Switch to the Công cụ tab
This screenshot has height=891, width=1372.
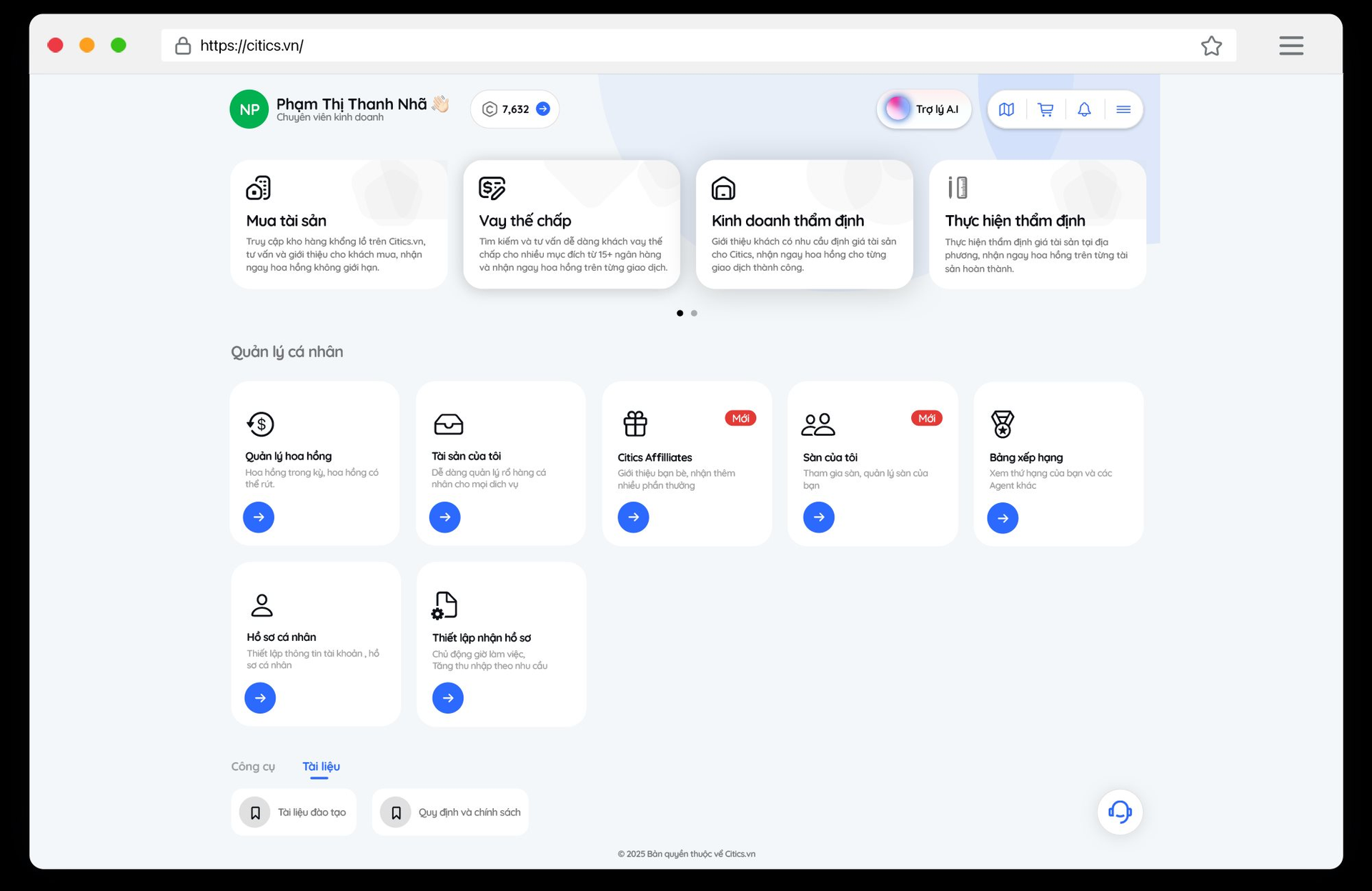tap(253, 766)
